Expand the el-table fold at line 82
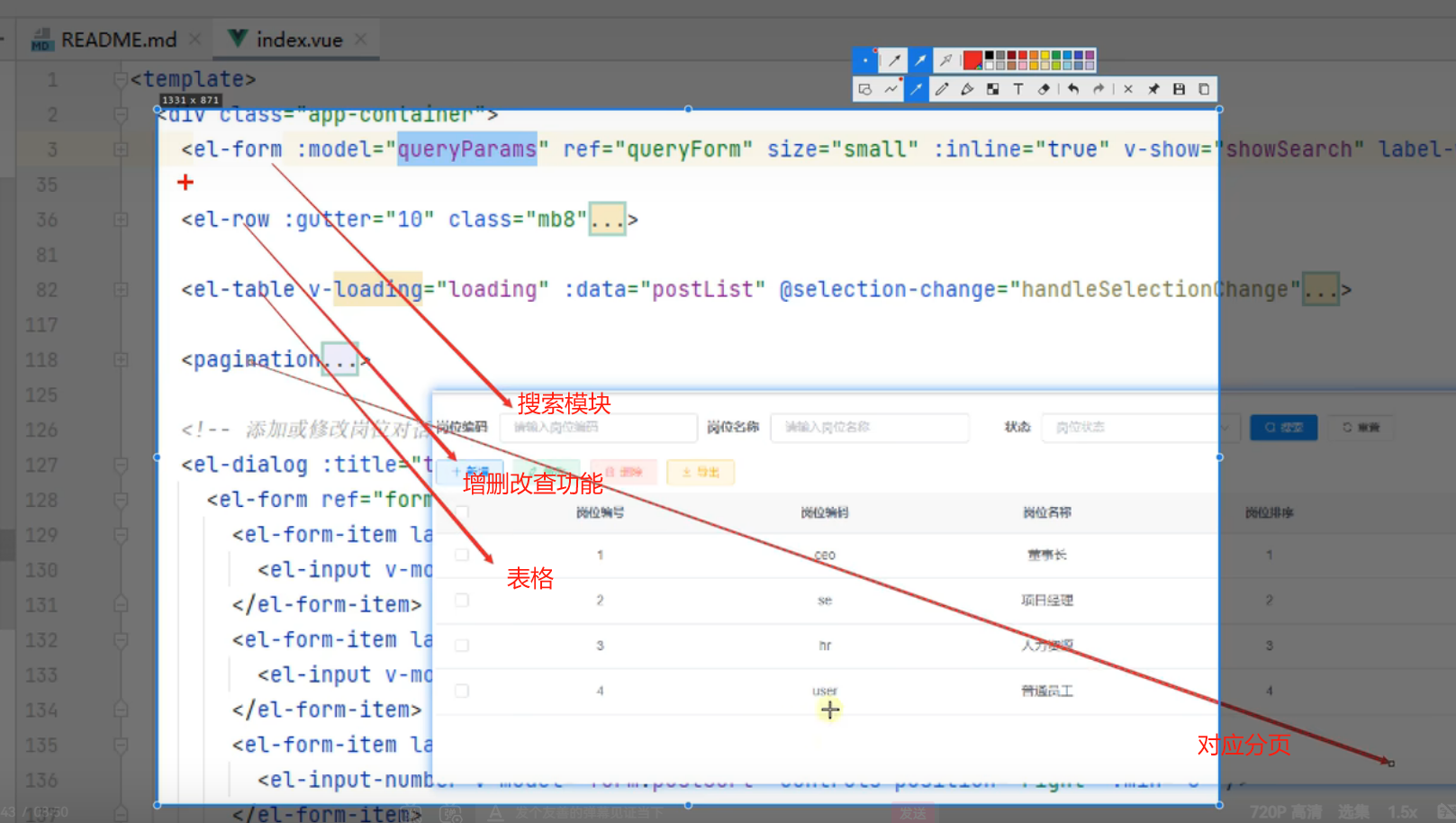 pyautogui.click(x=121, y=290)
